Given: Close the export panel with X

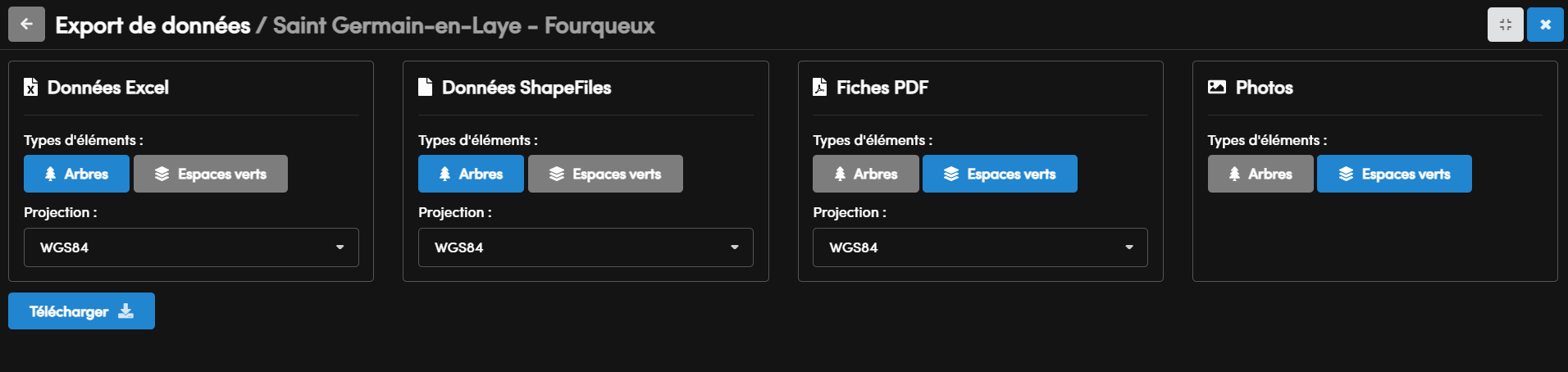Looking at the screenshot, I should [1545, 25].
